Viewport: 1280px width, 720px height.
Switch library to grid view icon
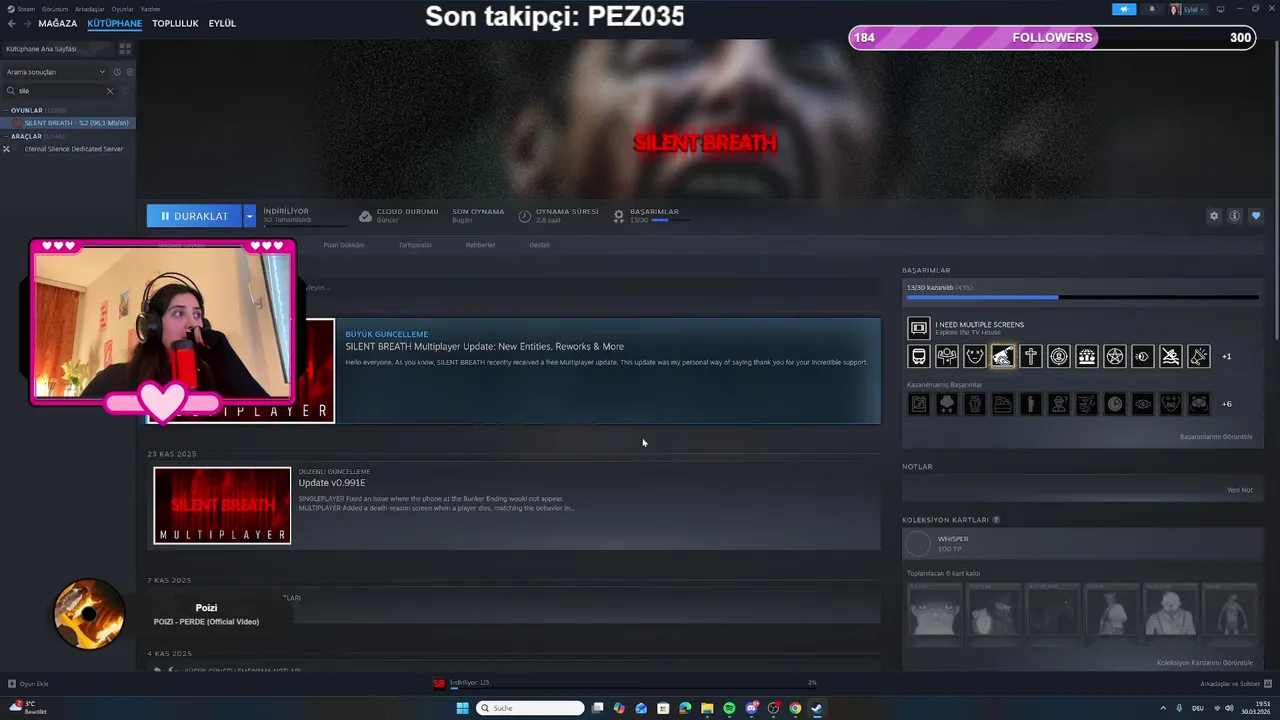click(125, 48)
